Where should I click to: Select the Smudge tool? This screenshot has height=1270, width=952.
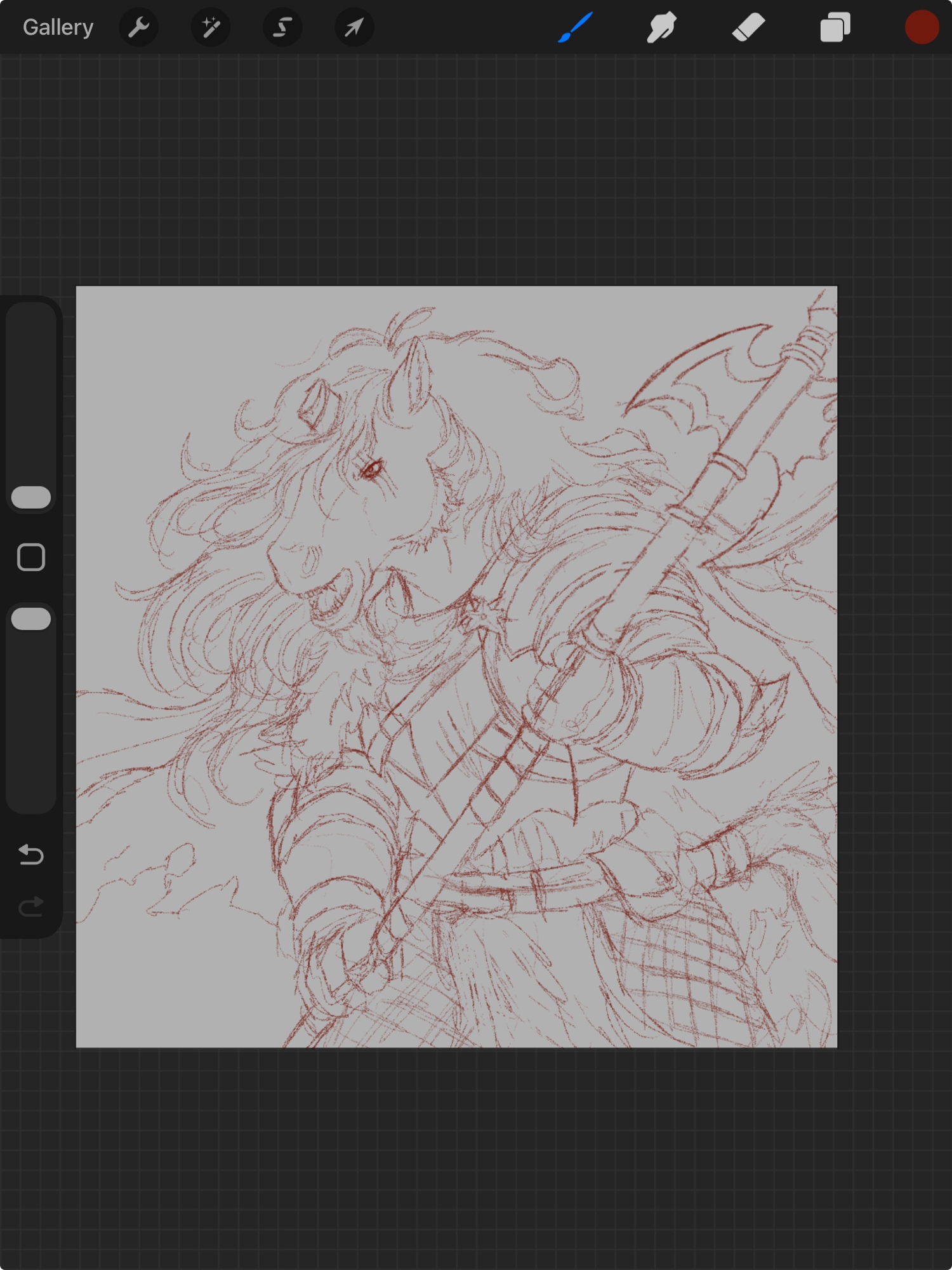[662, 27]
